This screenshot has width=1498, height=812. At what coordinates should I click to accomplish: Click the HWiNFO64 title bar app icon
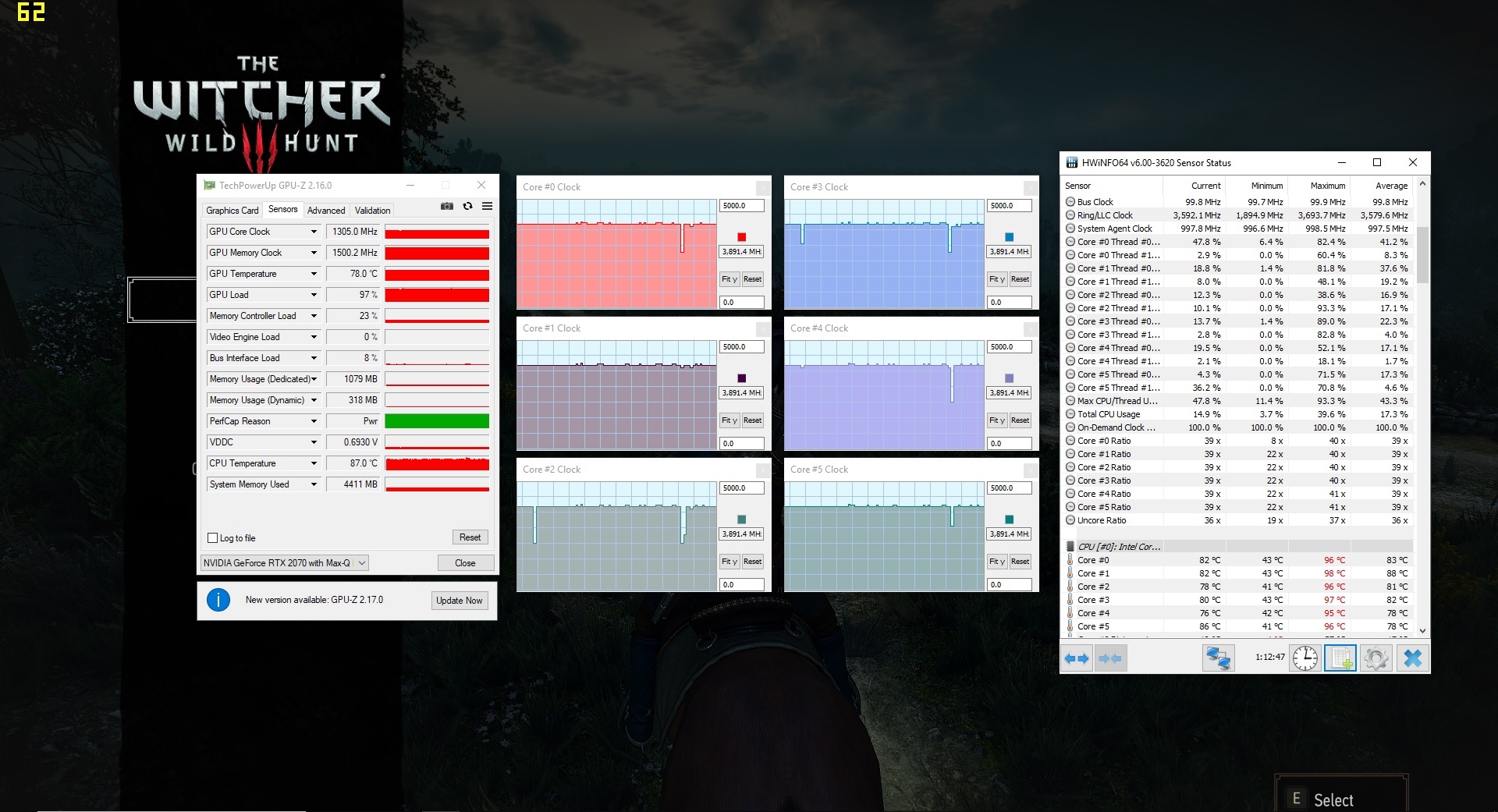1072,162
